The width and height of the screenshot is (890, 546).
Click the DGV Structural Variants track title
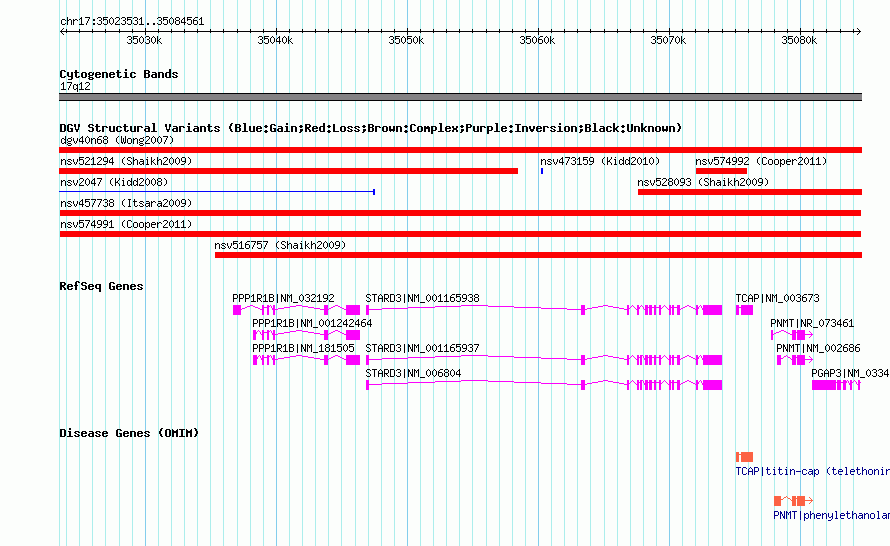371,128
